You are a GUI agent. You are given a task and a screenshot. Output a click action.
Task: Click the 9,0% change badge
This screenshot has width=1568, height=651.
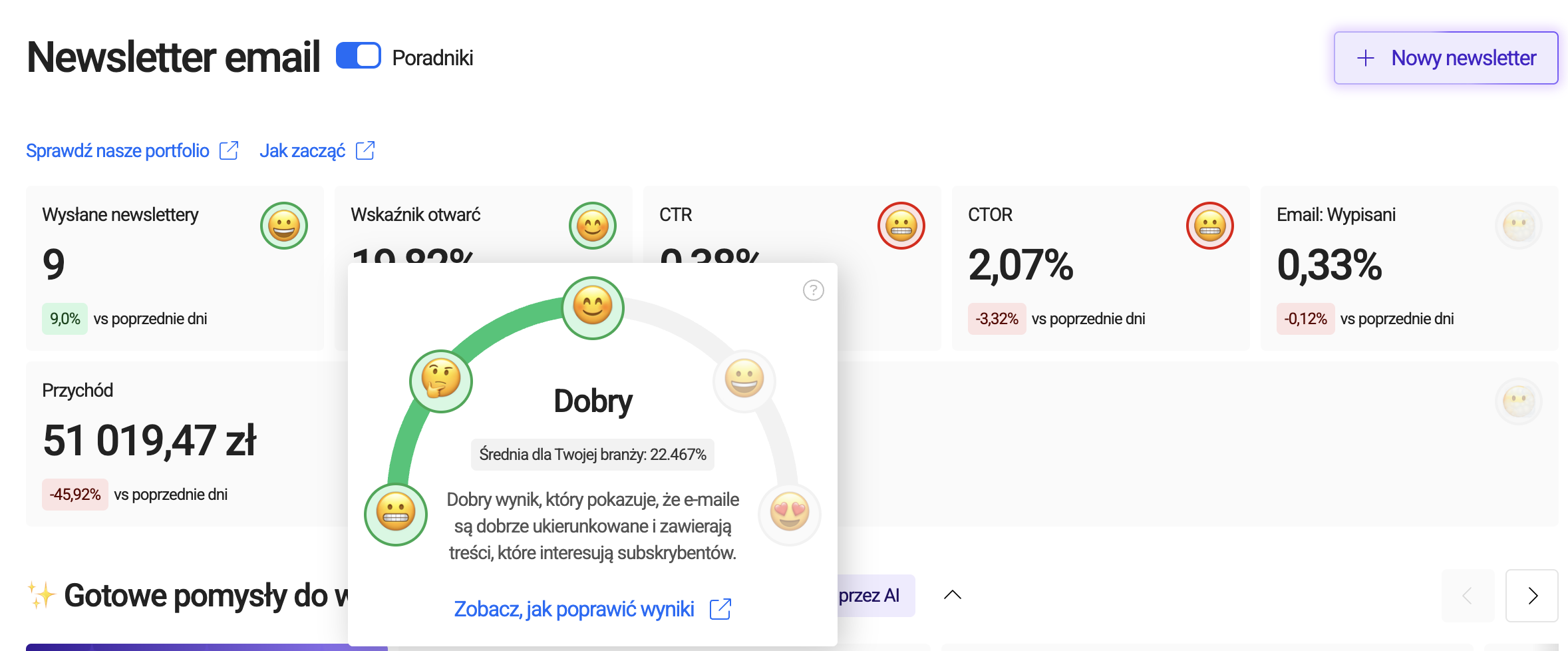pyautogui.click(x=65, y=319)
